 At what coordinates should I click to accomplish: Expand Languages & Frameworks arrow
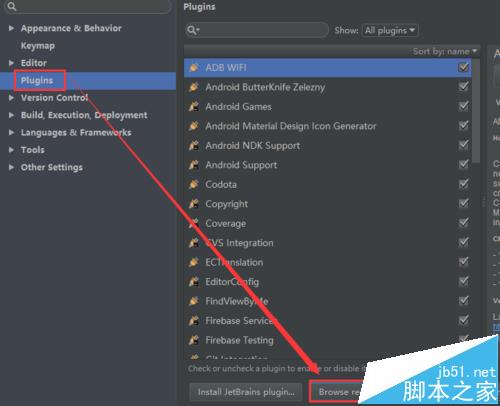pyautogui.click(x=11, y=132)
